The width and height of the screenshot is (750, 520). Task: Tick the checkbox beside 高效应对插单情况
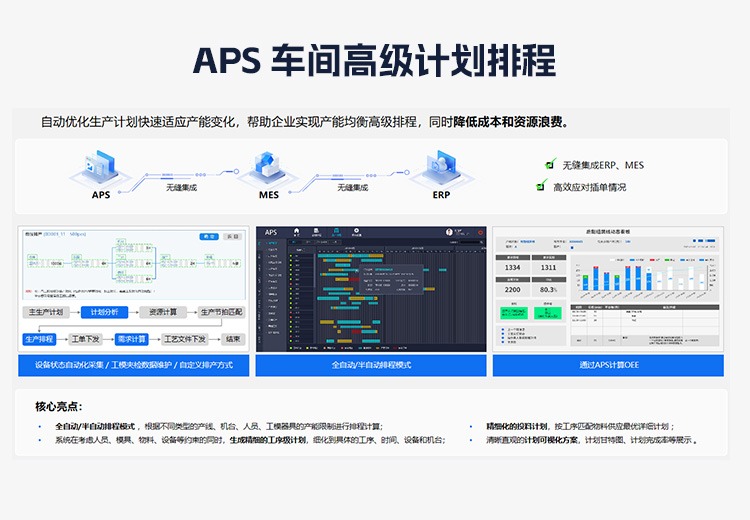tap(541, 186)
